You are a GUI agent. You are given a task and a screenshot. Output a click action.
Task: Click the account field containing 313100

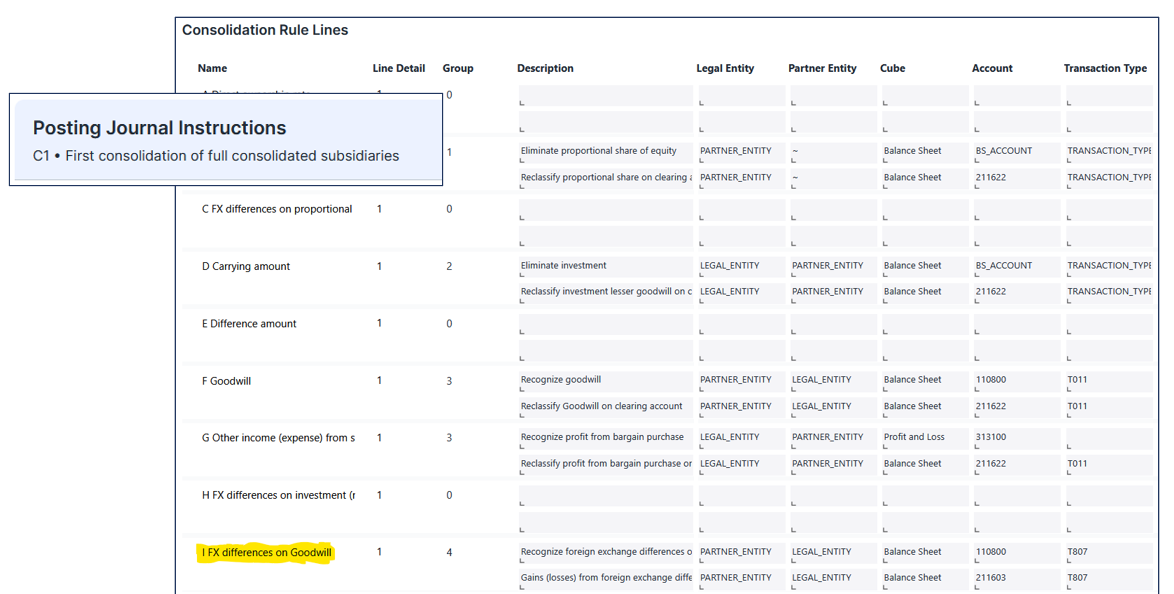click(x=1015, y=437)
